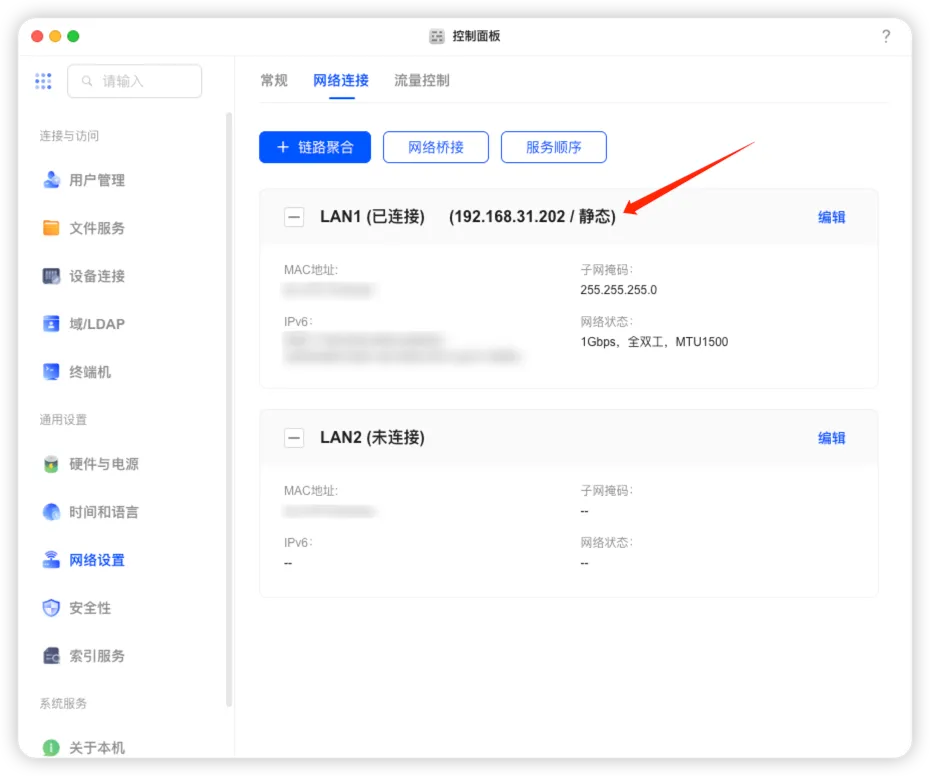Click the 链路聚合 button

tap(315, 147)
